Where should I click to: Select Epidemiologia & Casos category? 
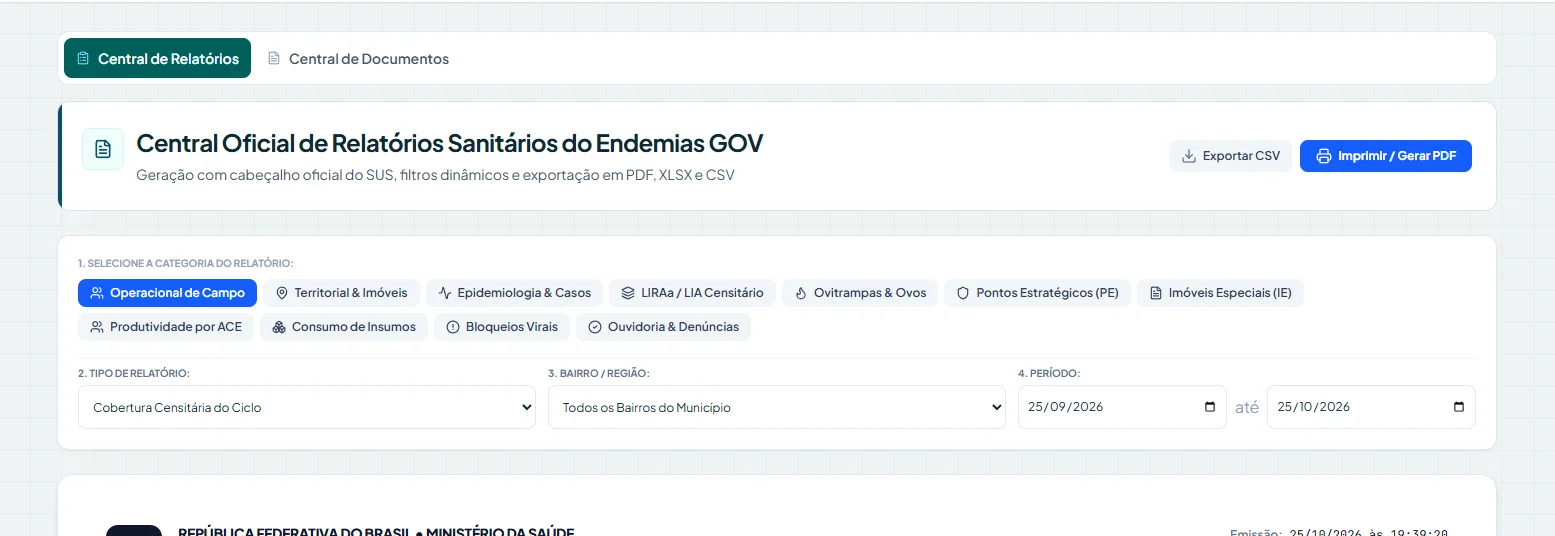[x=514, y=293]
